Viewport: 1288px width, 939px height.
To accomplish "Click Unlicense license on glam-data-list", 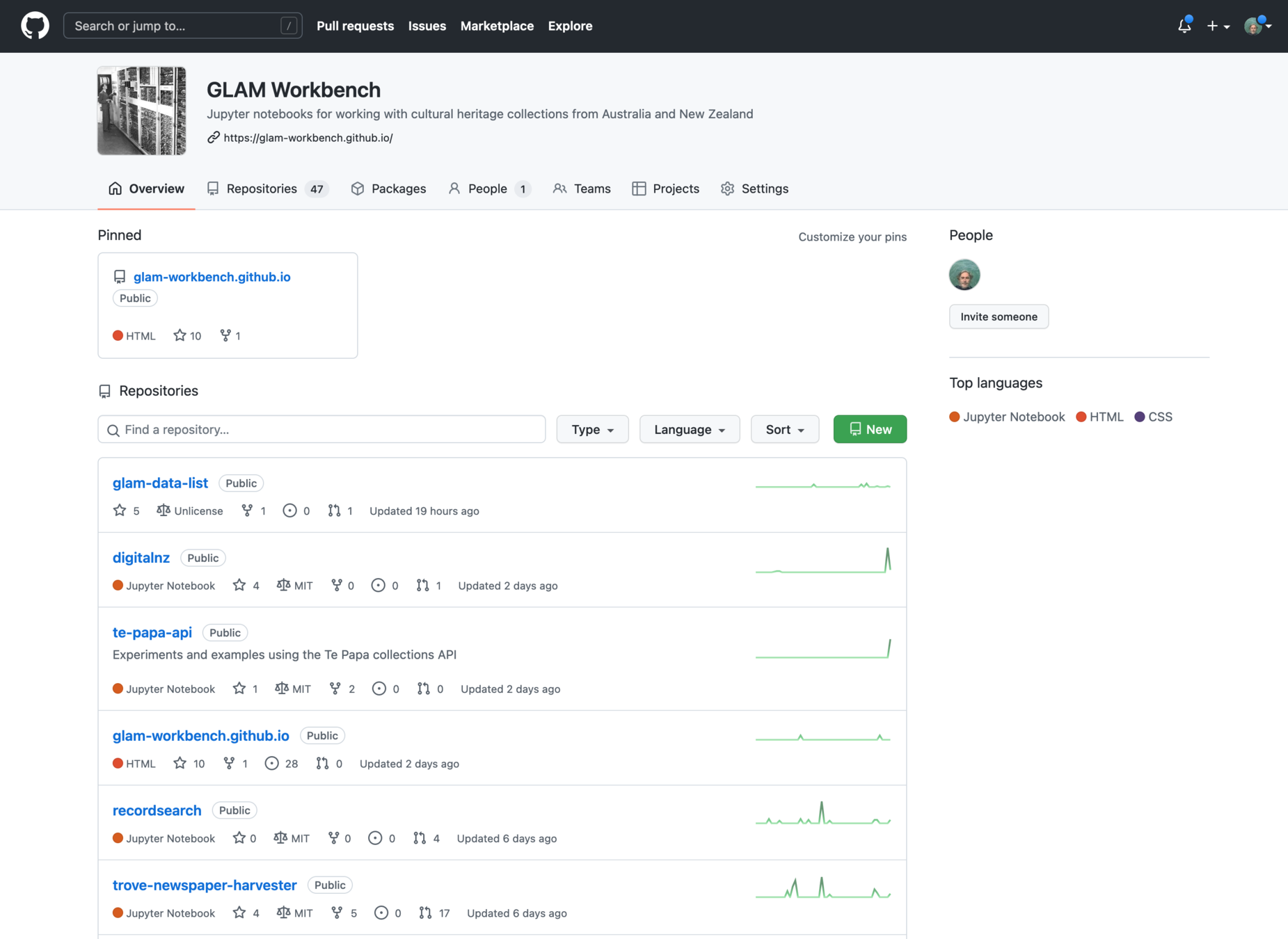I will [190, 511].
